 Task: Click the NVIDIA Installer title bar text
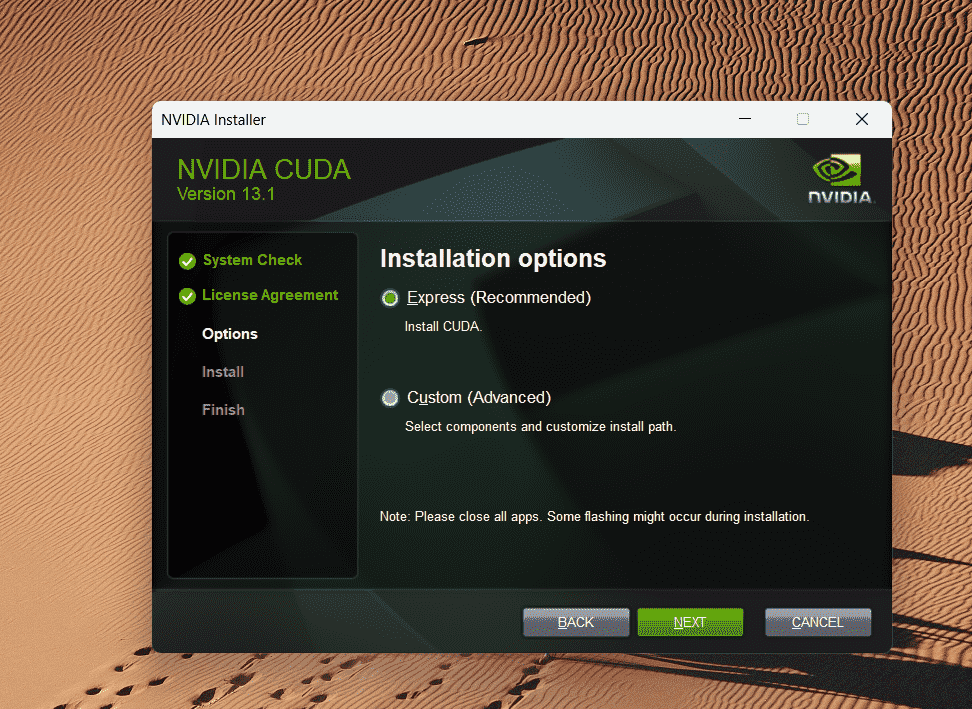213,120
